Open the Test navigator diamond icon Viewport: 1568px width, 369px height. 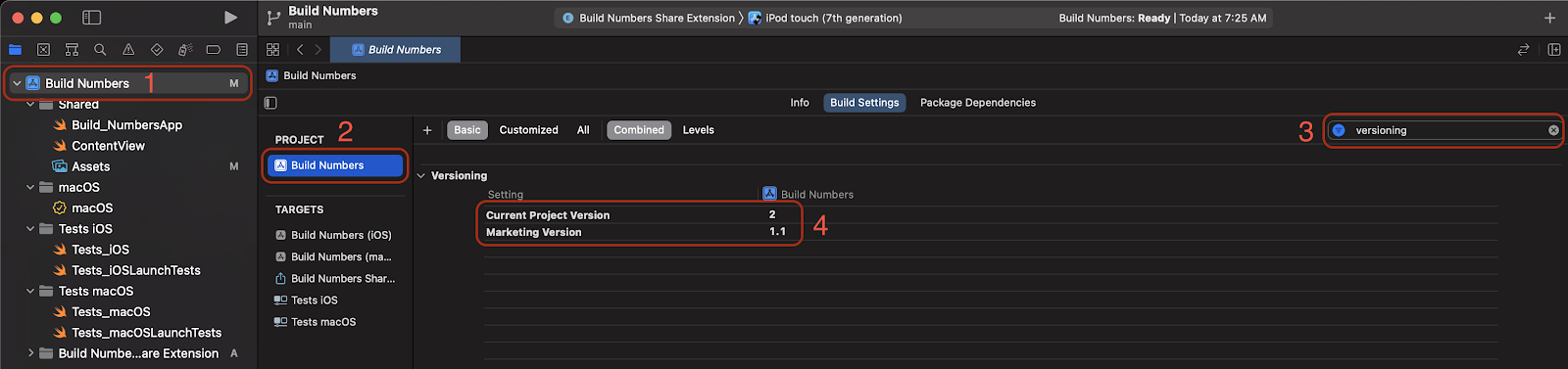(157, 49)
